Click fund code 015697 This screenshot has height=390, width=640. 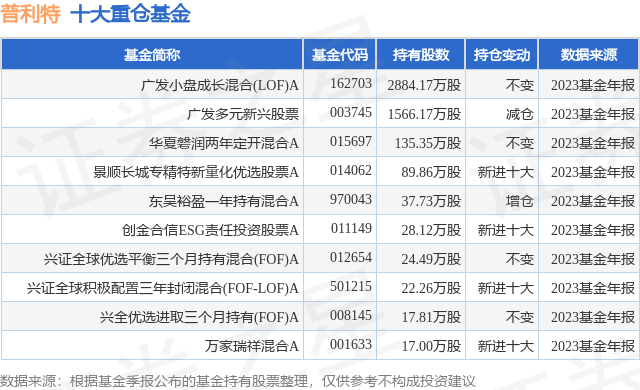click(351, 142)
